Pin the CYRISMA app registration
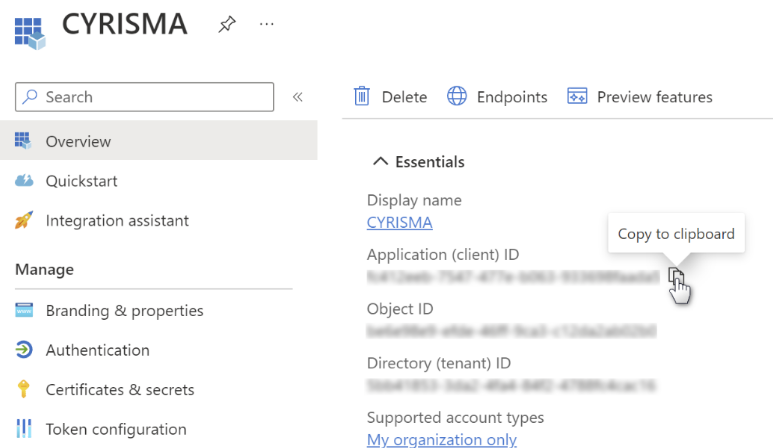 click(227, 24)
